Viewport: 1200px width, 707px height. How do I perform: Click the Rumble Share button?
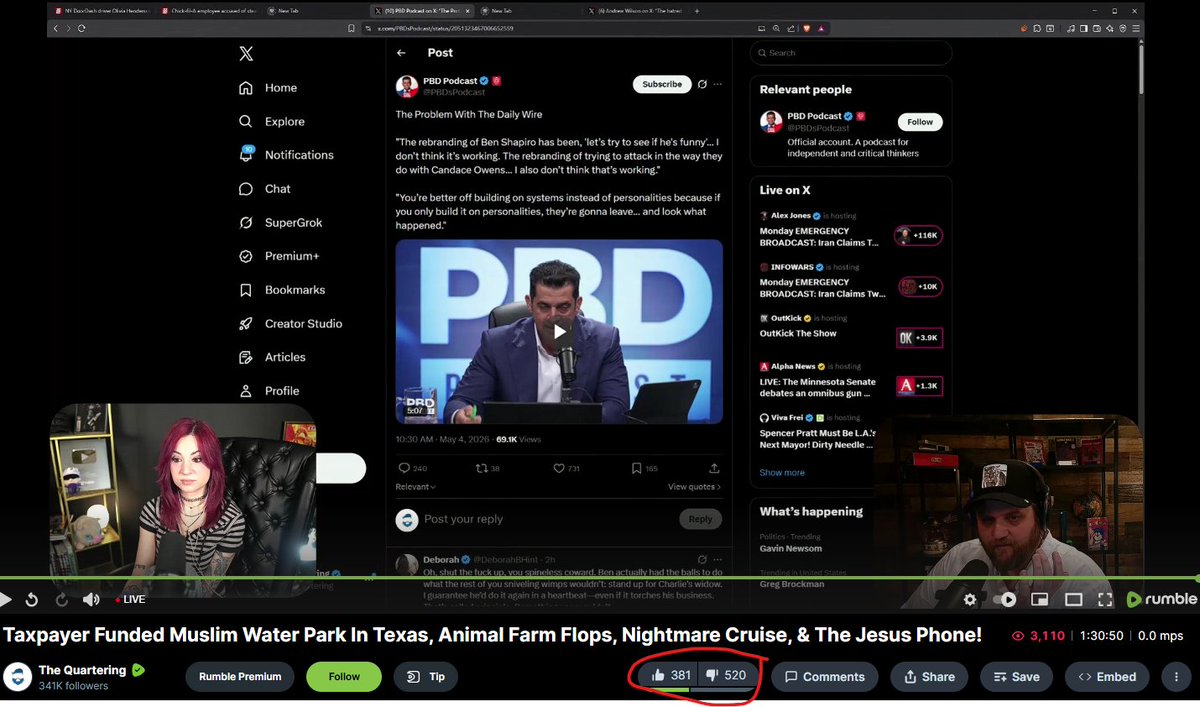tap(929, 677)
